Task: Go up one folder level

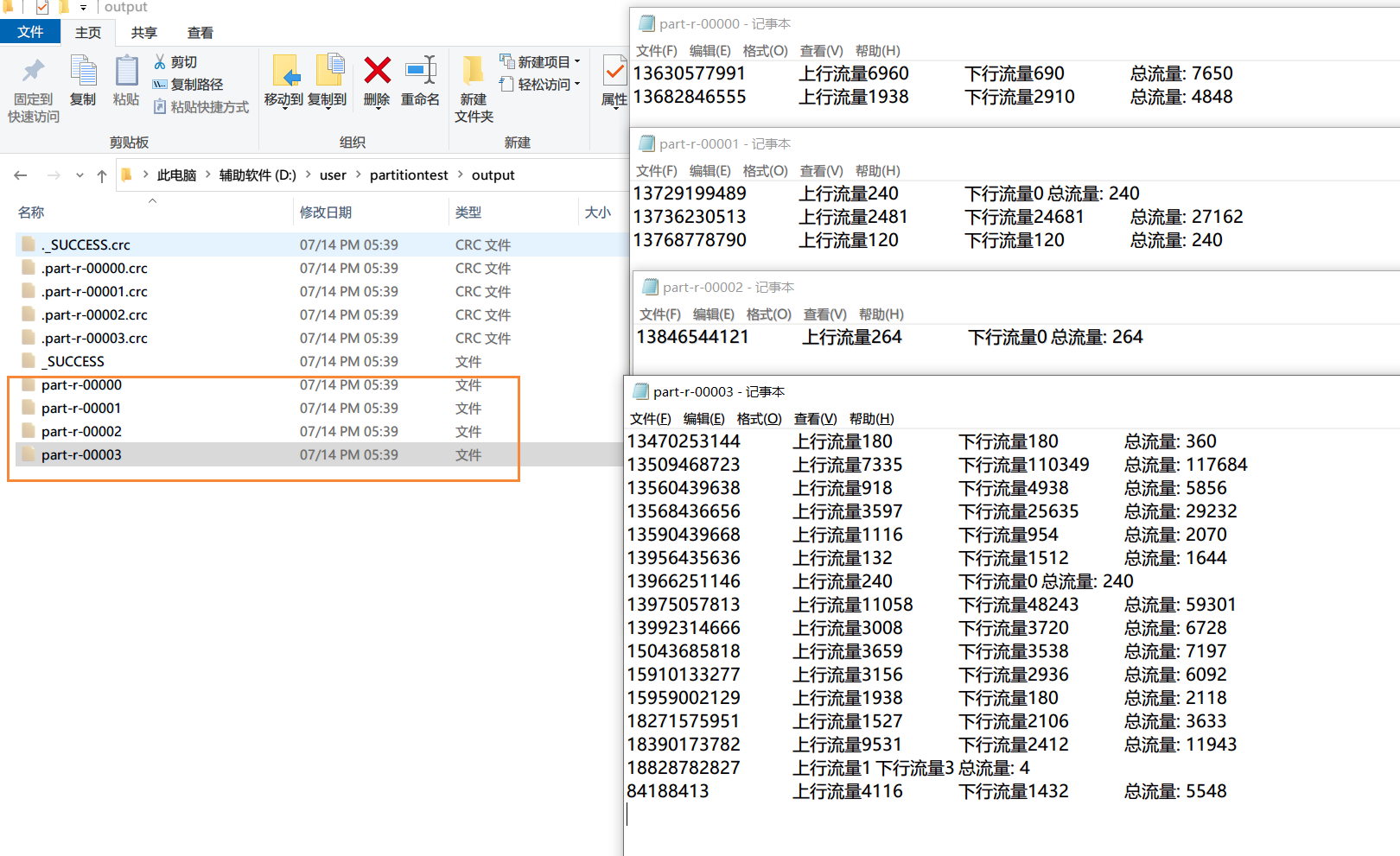Action: coord(102,175)
